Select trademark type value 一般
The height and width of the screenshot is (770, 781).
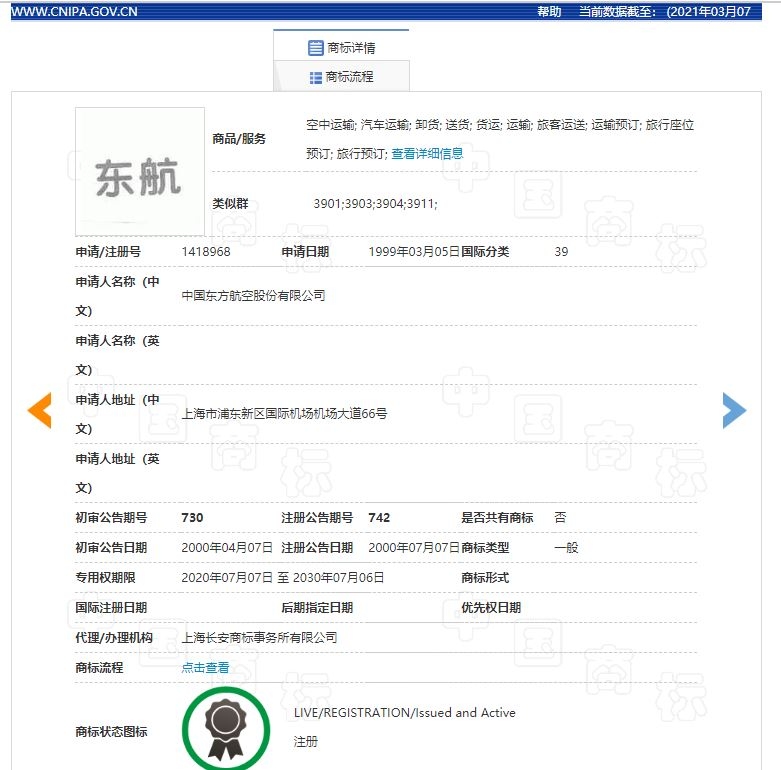coord(566,548)
